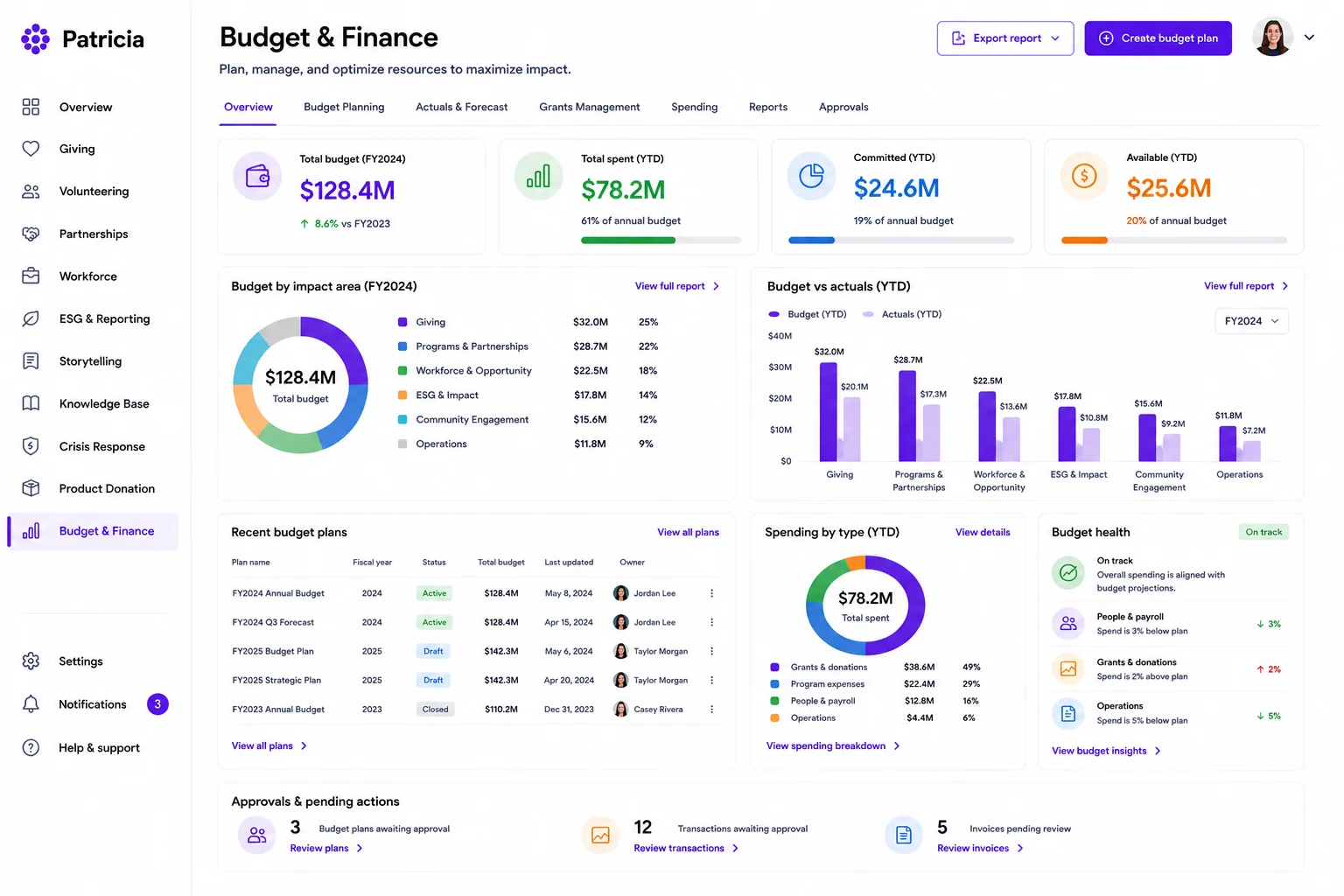This screenshot has height=896, width=1344.
Task: Click the Budget & Finance bar chart icon
Action: point(31,531)
